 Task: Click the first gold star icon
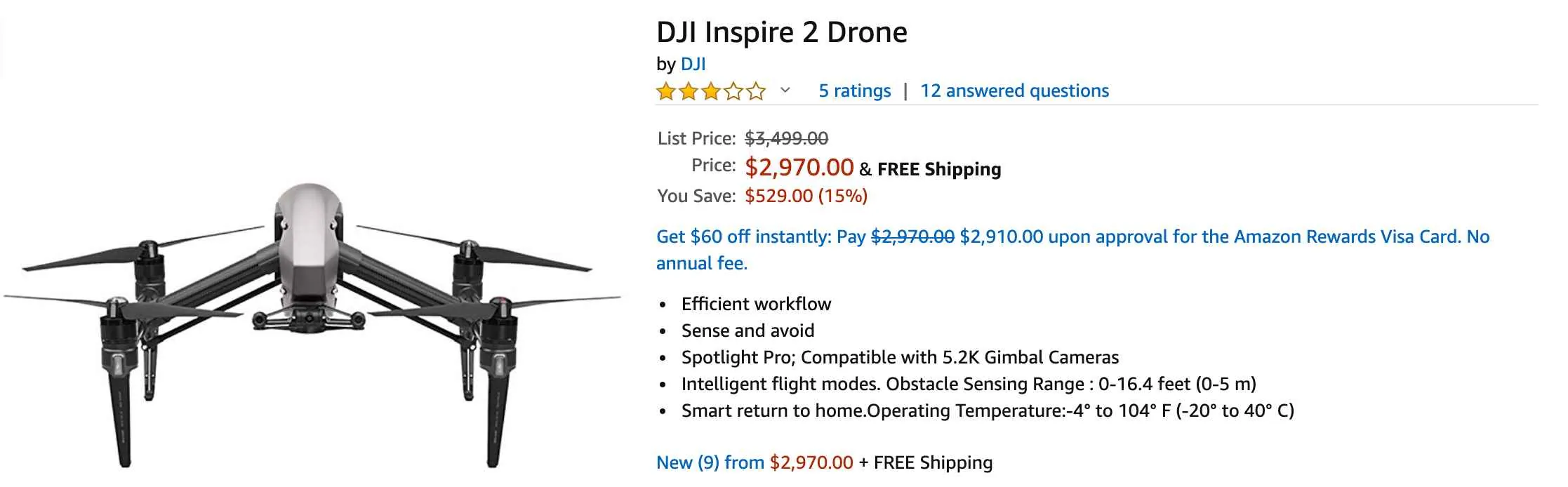click(665, 91)
